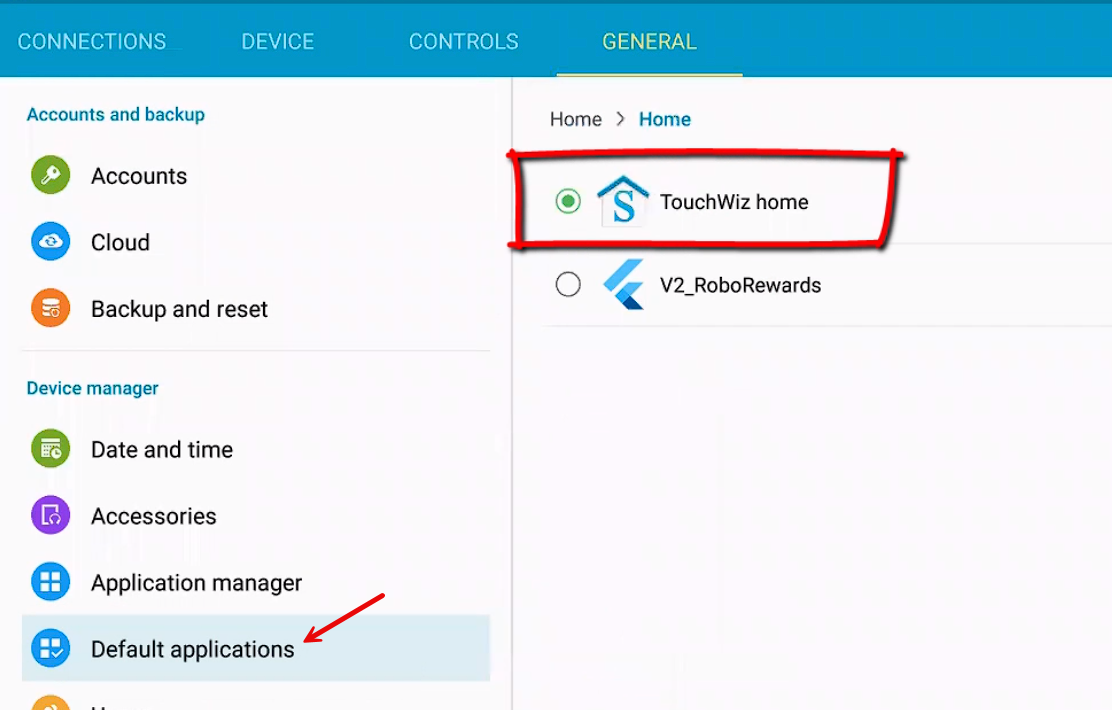This screenshot has width=1112, height=710.
Task: Click the Date and time calendar icon
Action: (50, 448)
